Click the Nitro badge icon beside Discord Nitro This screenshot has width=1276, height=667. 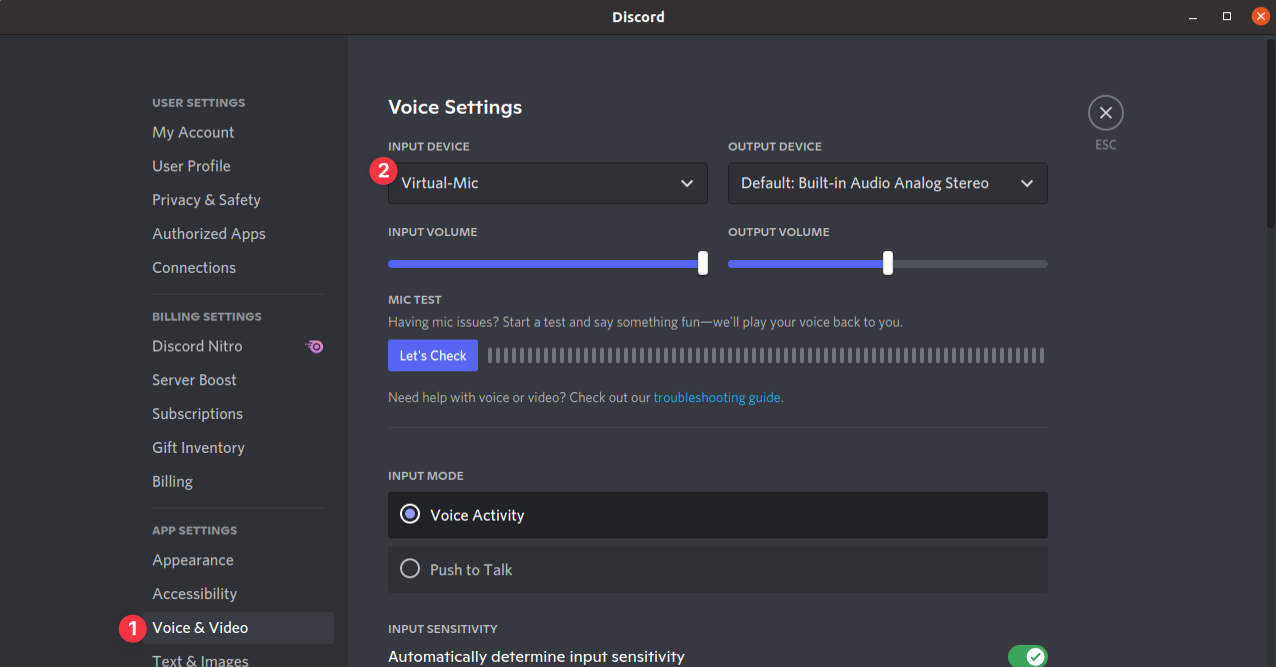point(314,346)
